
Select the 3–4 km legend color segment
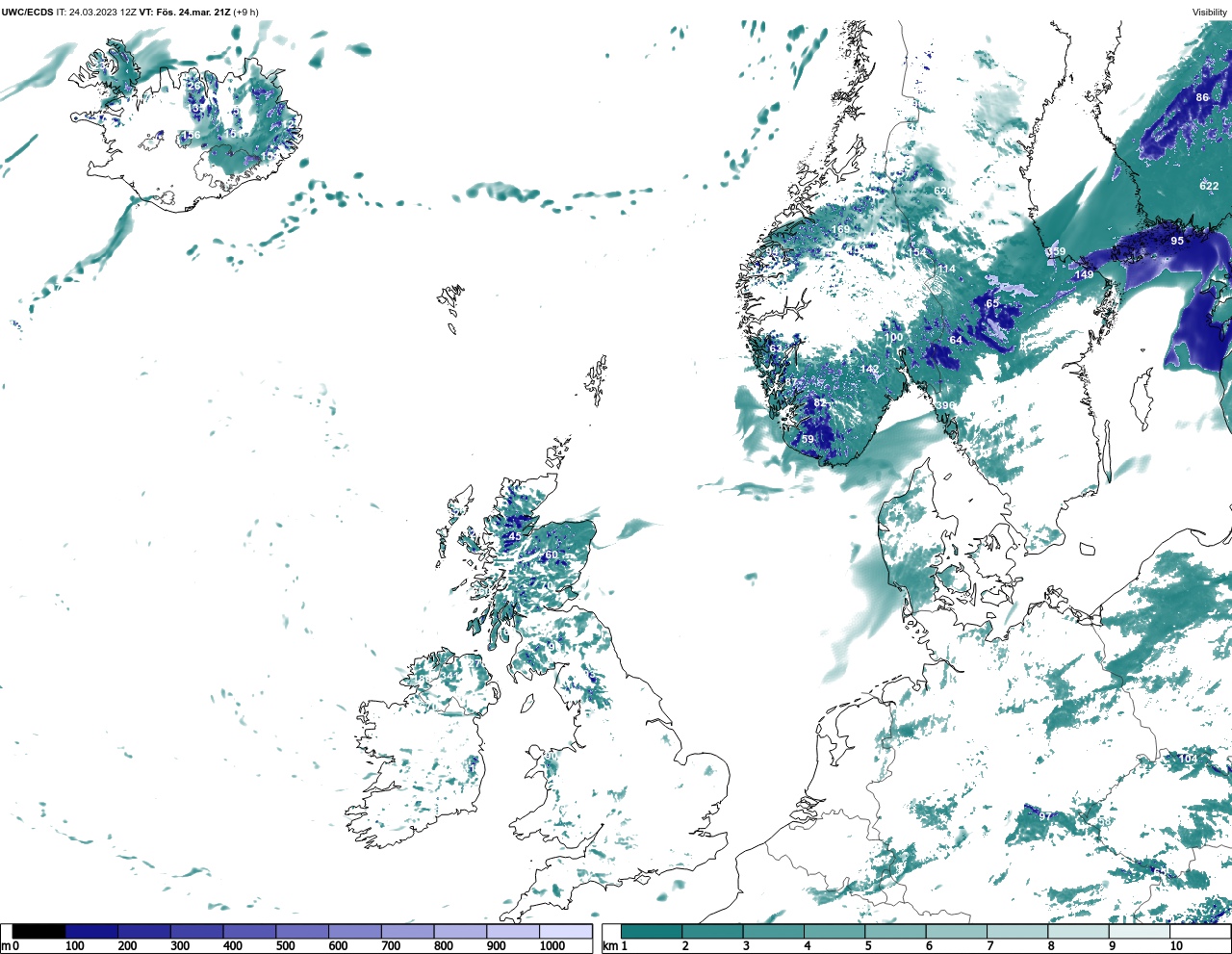point(774,932)
